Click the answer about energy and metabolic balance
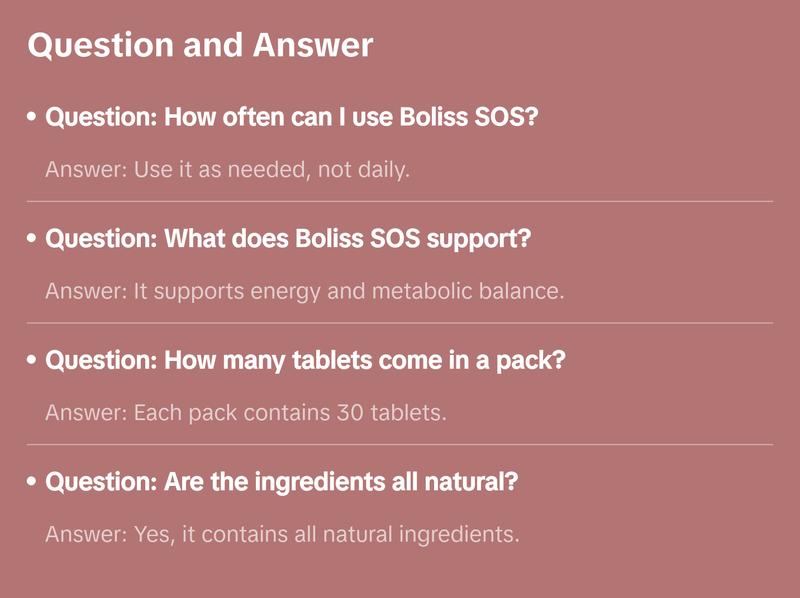The height and width of the screenshot is (598, 800). click(305, 291)
